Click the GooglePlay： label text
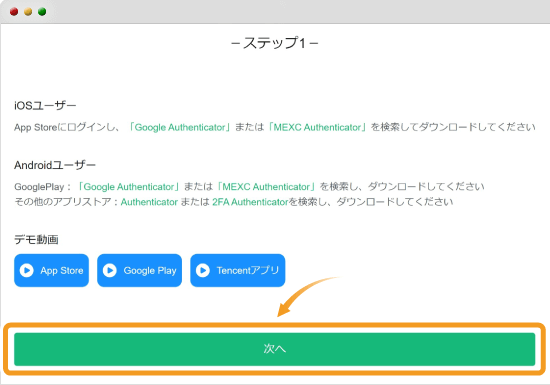 pyautogui.click(x=43, y=187)
